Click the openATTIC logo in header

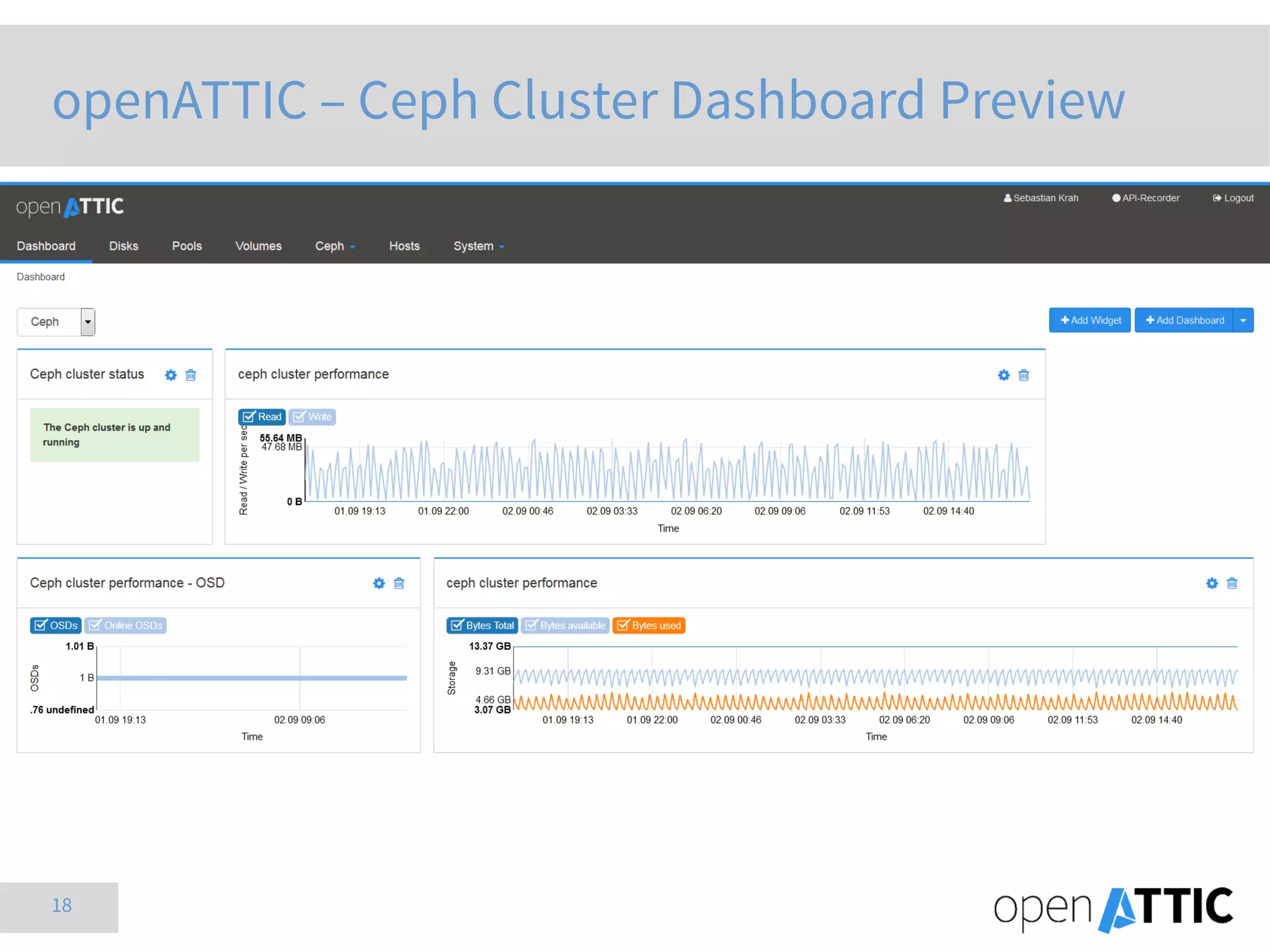[70, 206]
